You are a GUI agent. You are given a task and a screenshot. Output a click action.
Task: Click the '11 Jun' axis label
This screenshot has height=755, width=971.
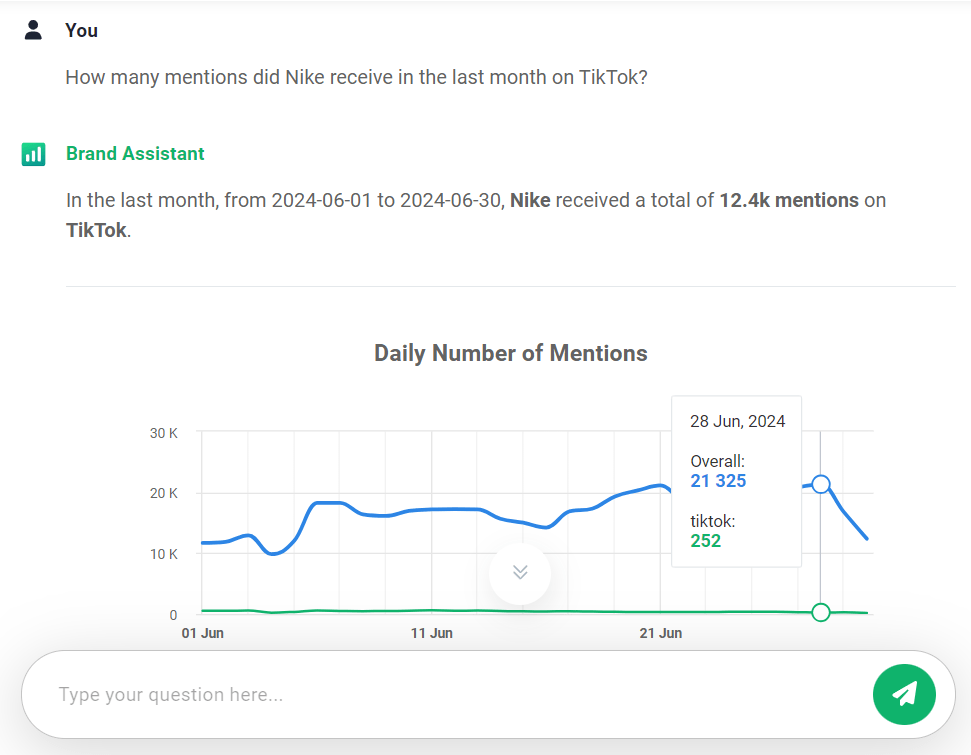(432, 633)
